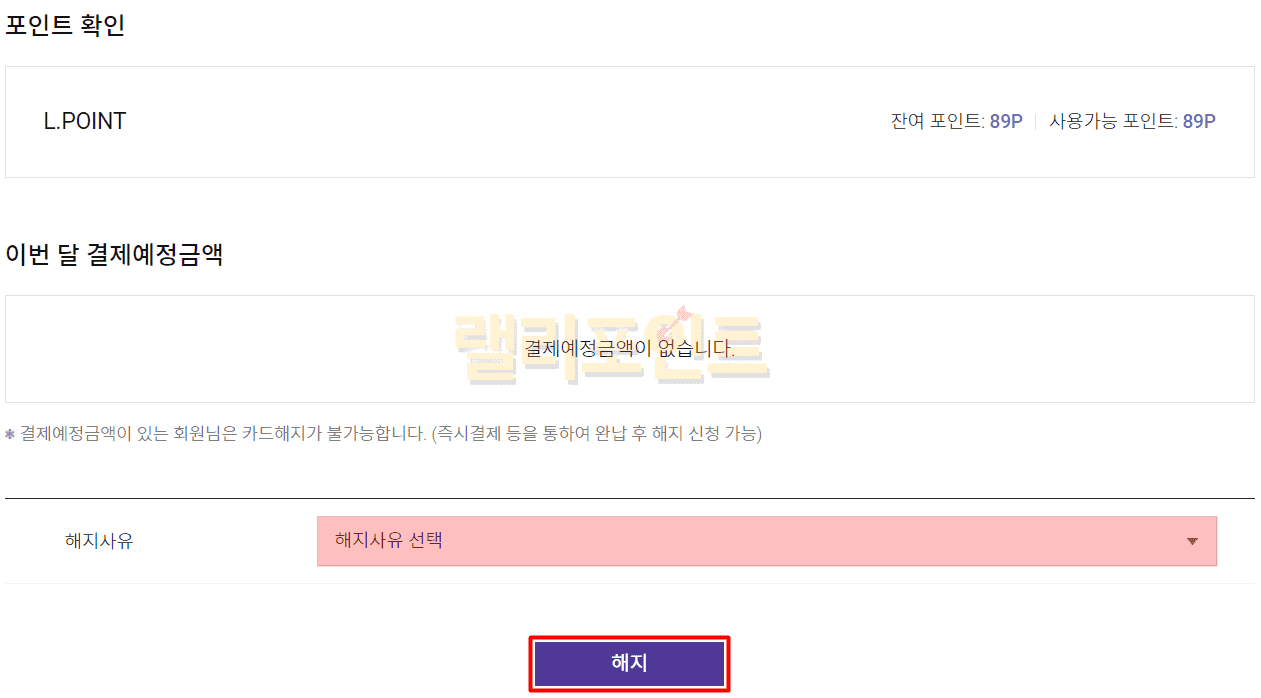The image size is (1261, 698).
Task: Click the 즉시결제 parenthetical note text
Action: coord(596,434)
